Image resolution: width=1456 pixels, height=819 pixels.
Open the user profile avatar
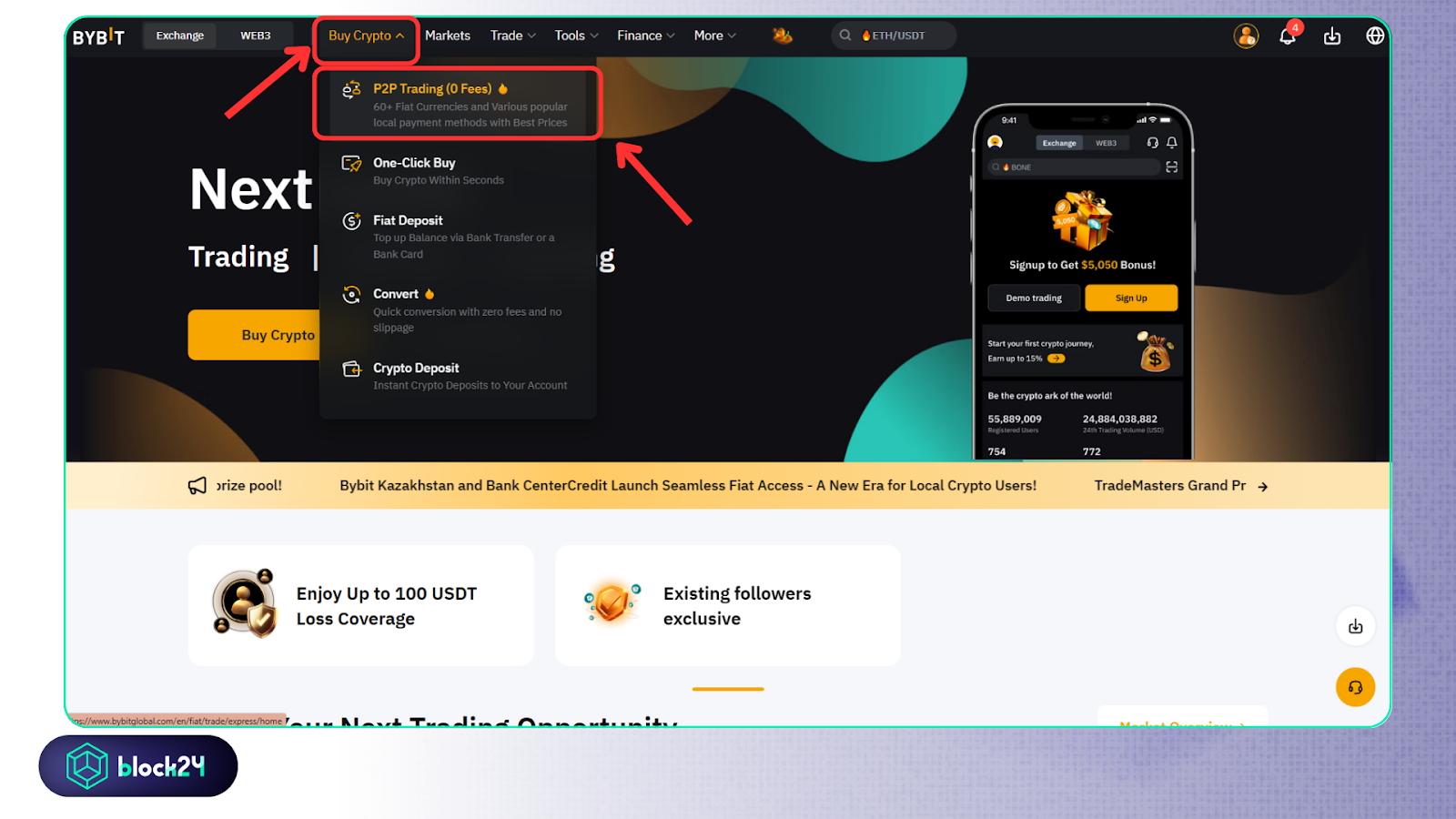coord(1246,35)
